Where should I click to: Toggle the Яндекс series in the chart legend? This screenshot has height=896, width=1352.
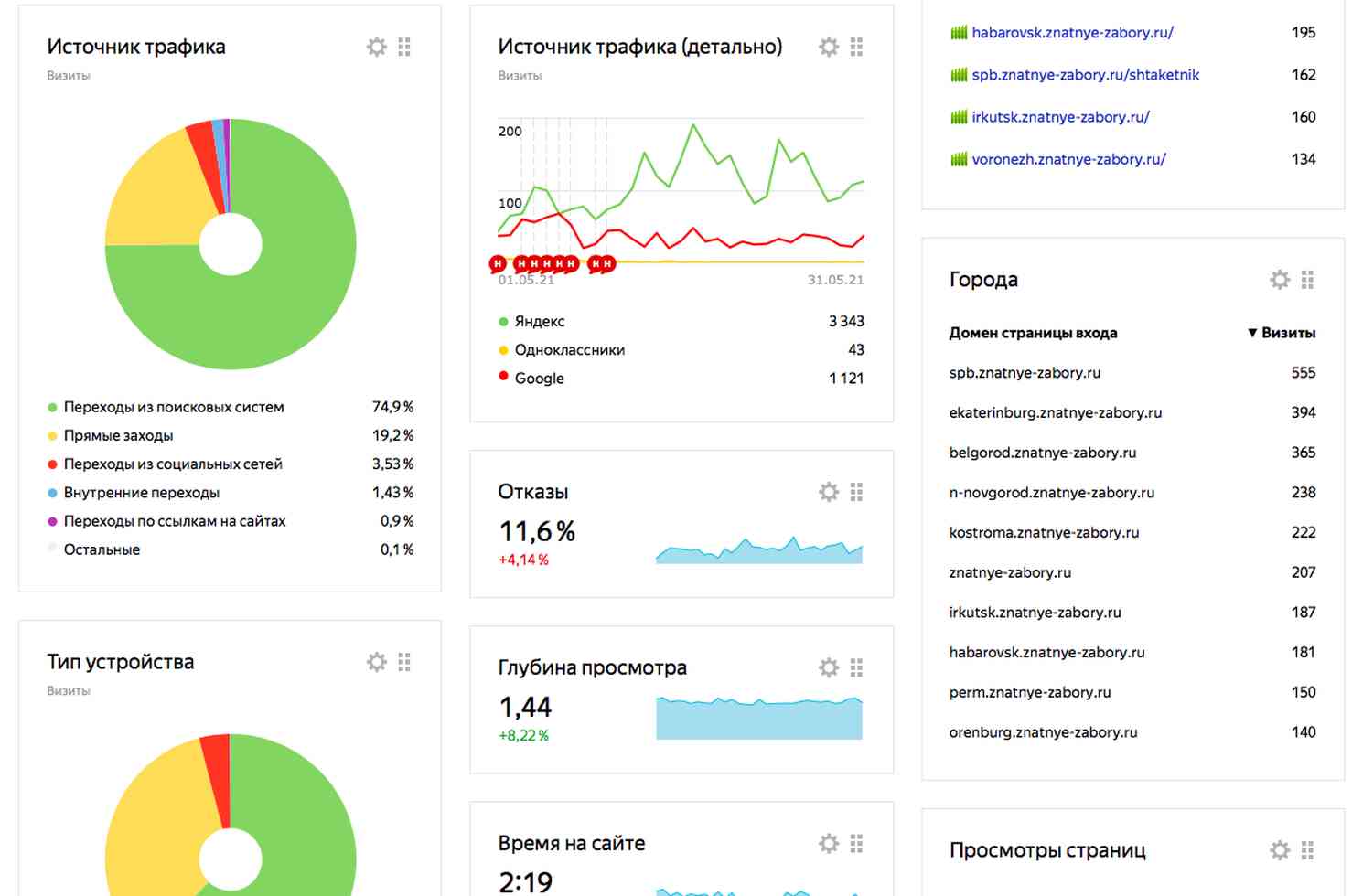[x=539, y=322]
